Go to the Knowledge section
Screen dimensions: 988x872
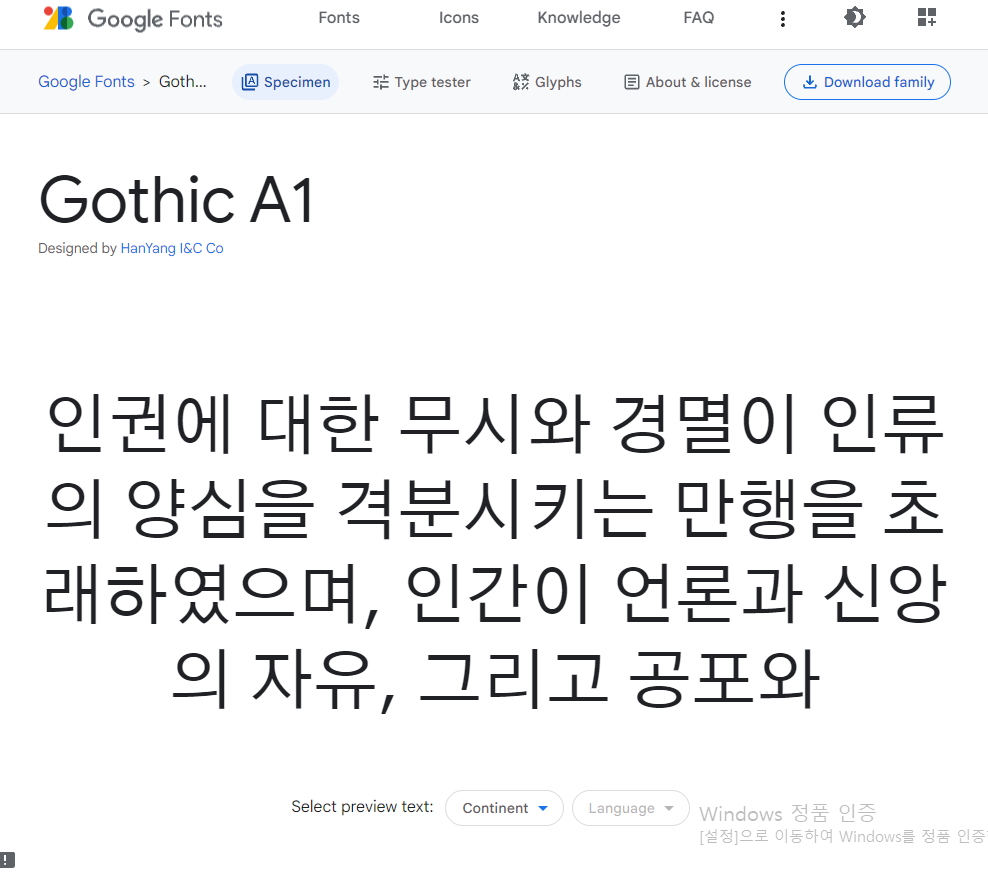[x=578, y=18]
